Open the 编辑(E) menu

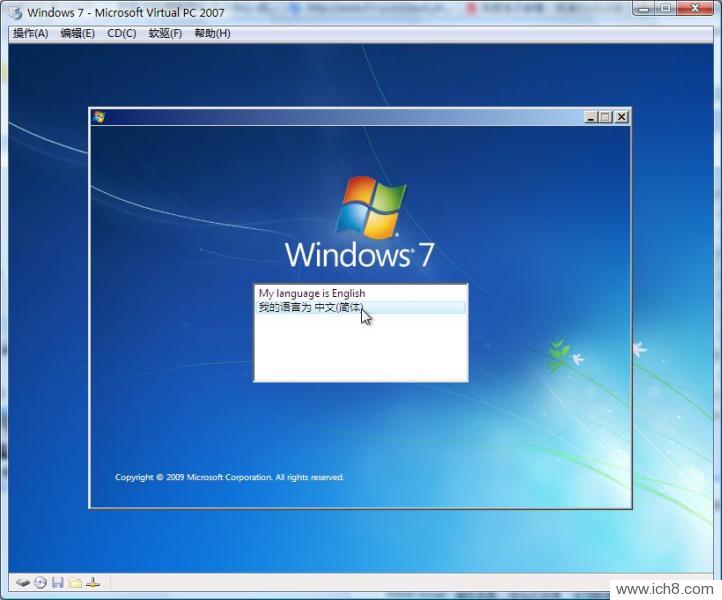coord(77,33)
